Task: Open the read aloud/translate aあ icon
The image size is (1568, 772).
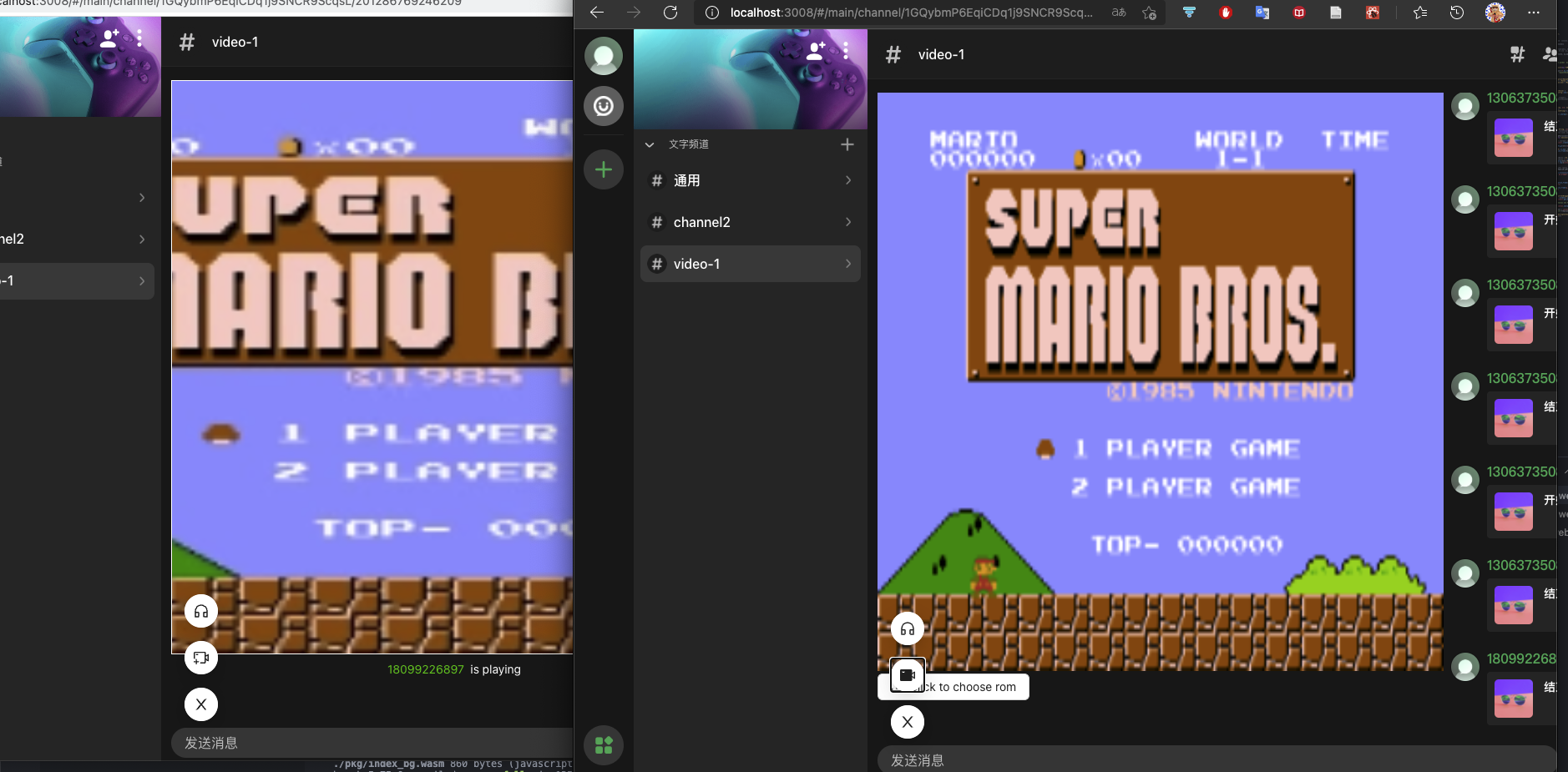Action: pyautogui.click(x=1119, y=13)
